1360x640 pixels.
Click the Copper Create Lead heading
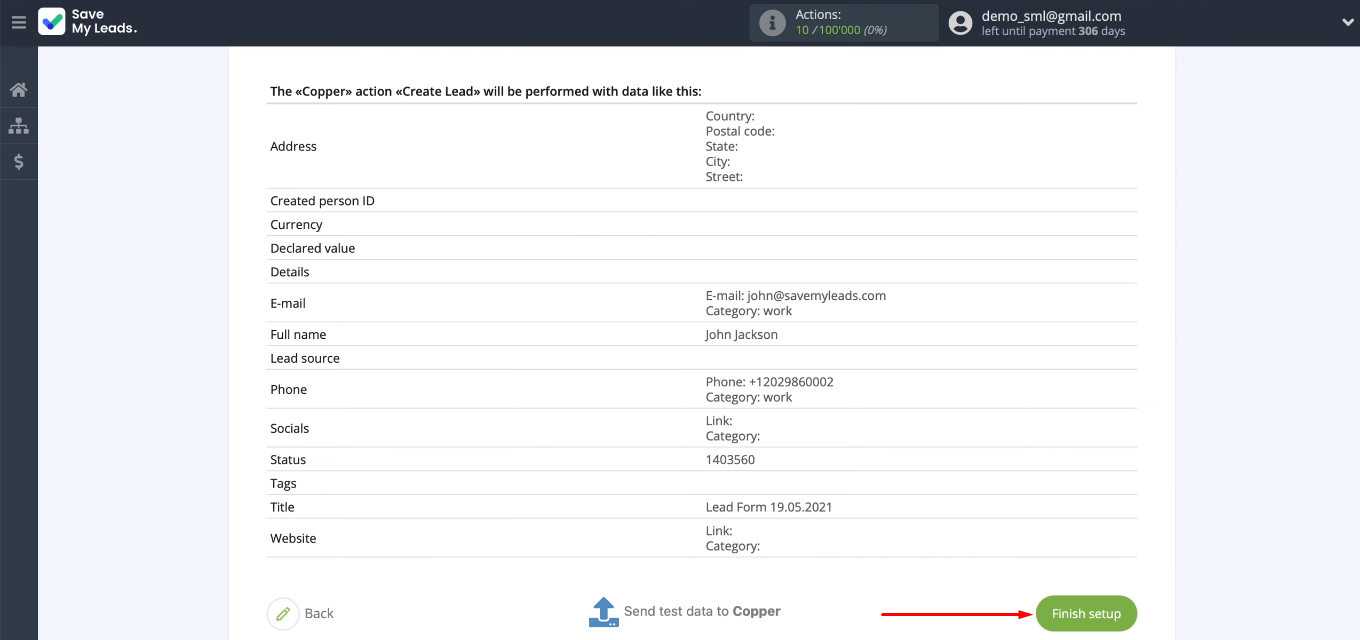485,91
